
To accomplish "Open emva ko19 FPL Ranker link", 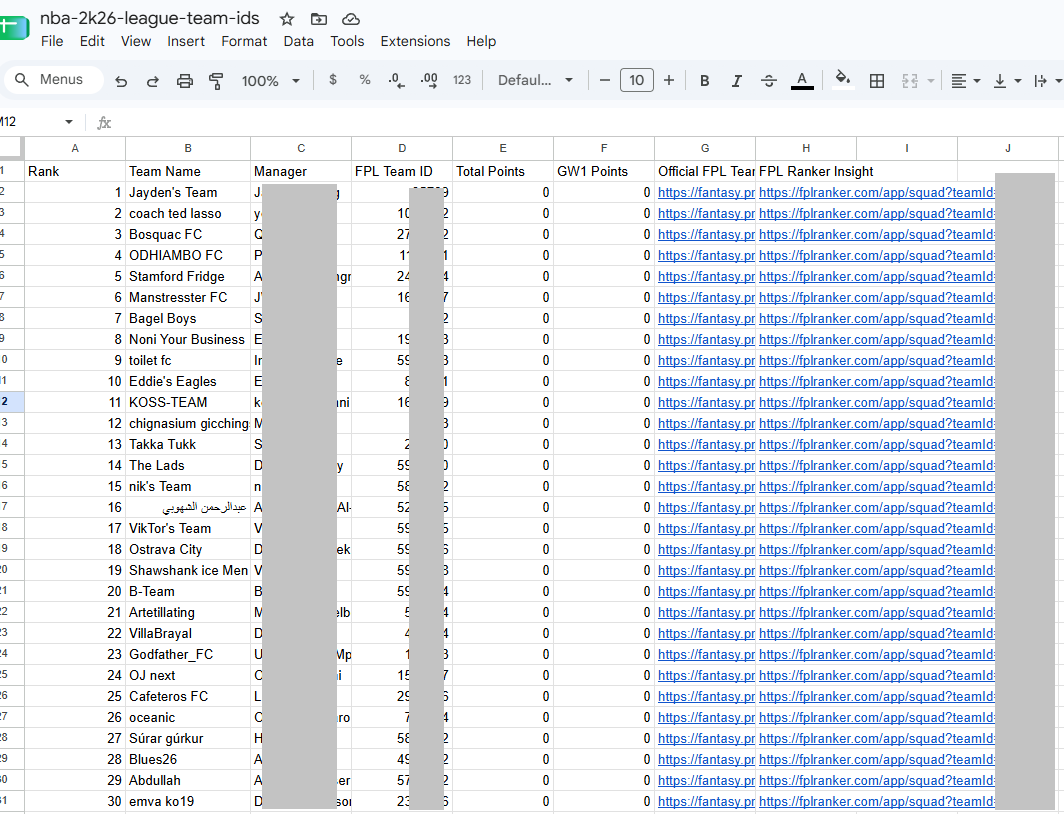I will point(877,801).
